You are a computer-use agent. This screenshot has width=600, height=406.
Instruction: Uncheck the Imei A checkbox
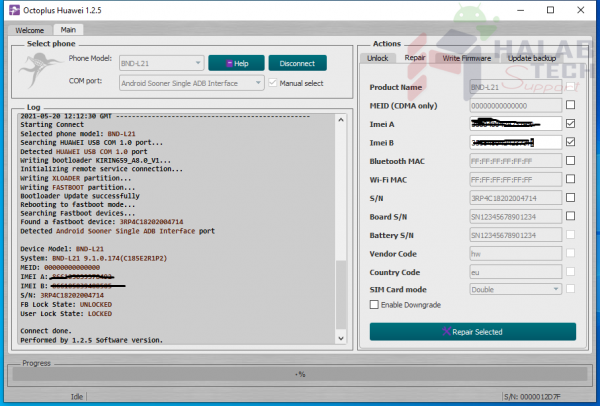570,123
